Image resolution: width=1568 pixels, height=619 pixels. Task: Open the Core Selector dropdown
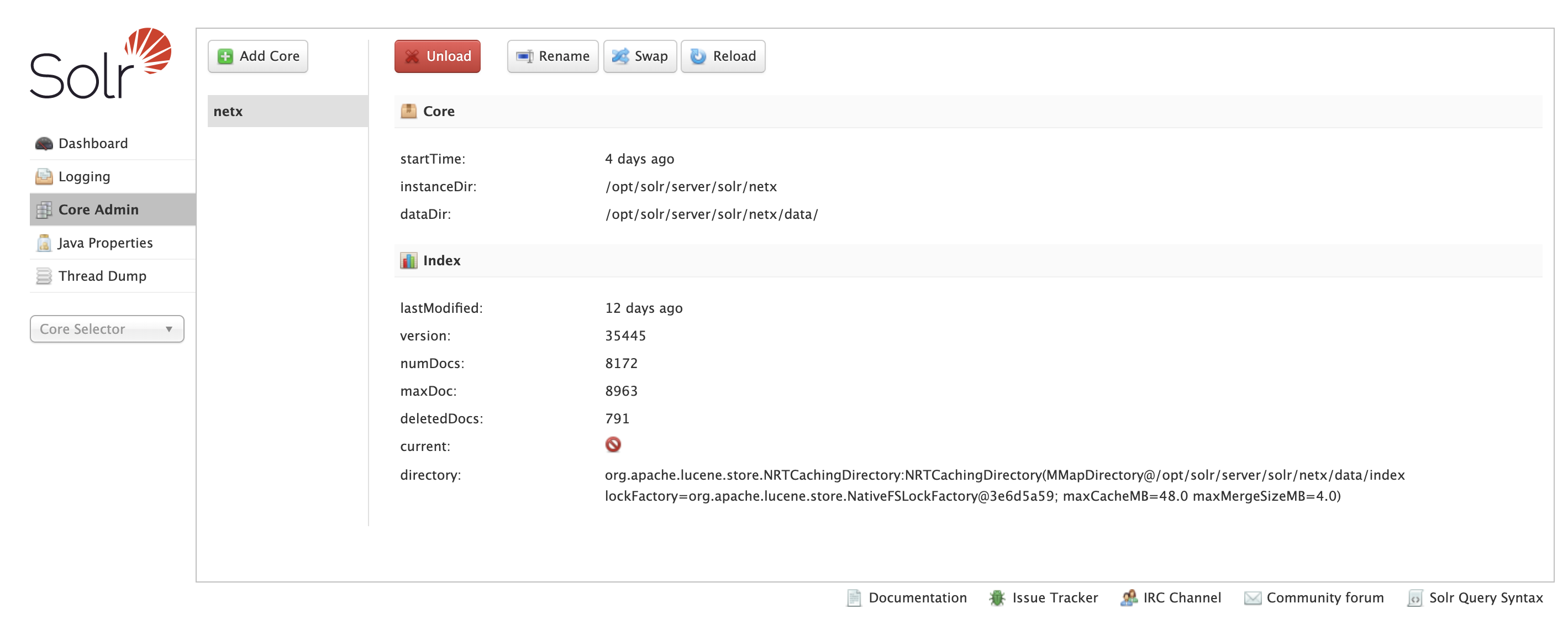(97, 329)
